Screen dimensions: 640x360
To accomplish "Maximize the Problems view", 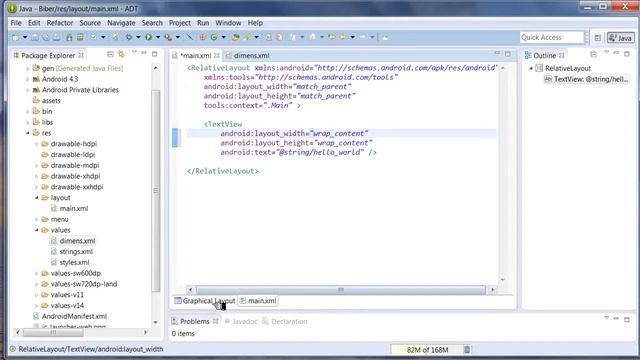I will pos(627,320).
